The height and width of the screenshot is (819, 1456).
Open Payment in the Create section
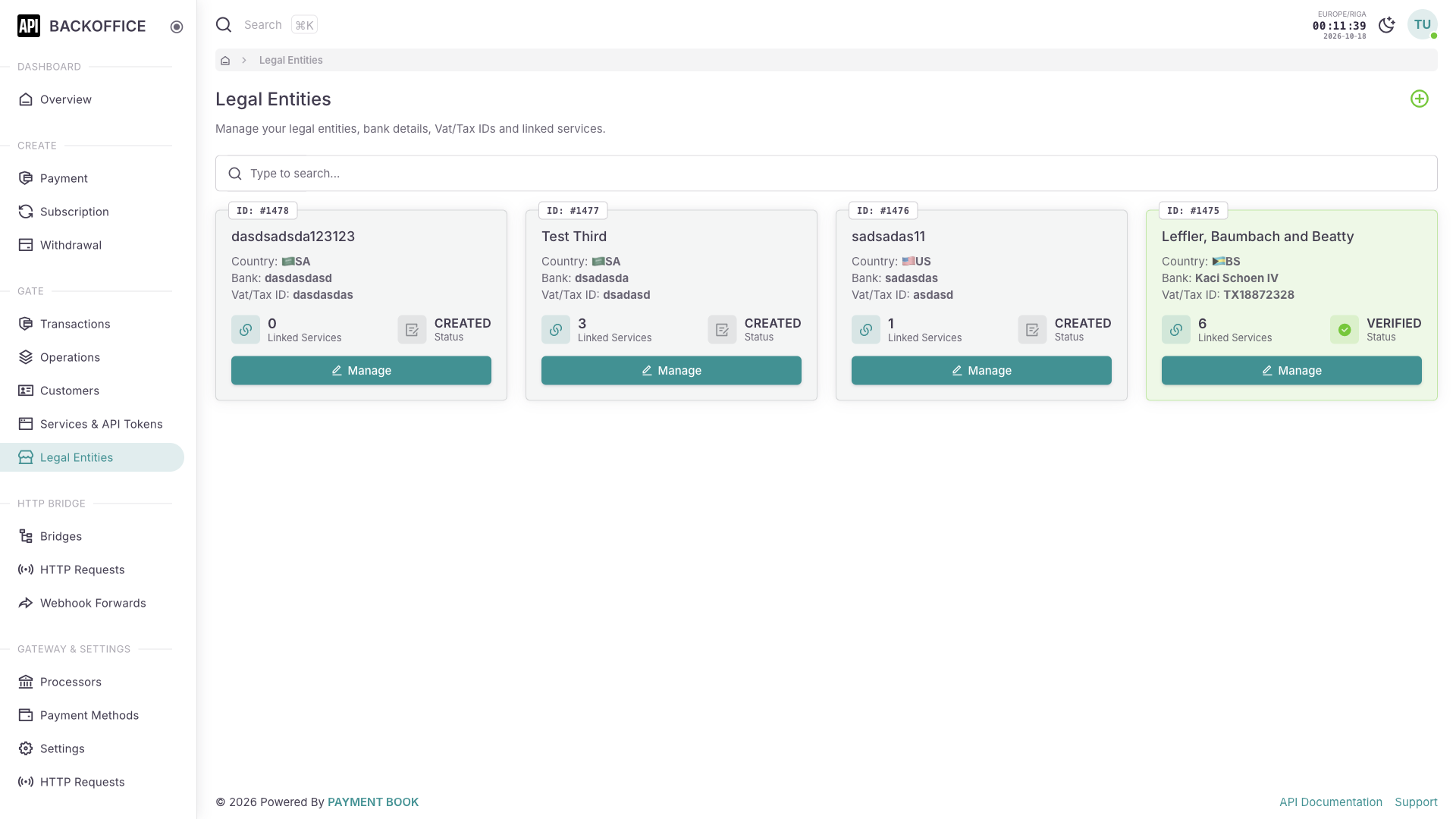click(92, 178)
